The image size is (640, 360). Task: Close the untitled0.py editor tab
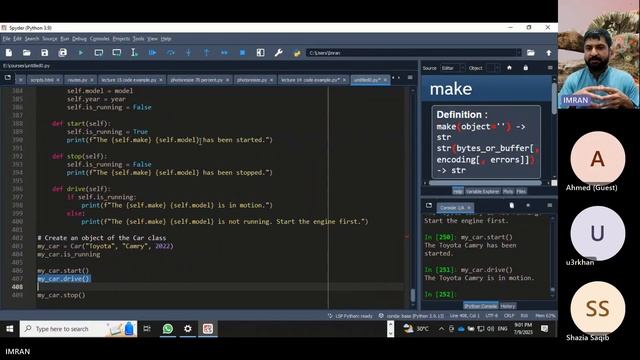click(x=385, y=80)
